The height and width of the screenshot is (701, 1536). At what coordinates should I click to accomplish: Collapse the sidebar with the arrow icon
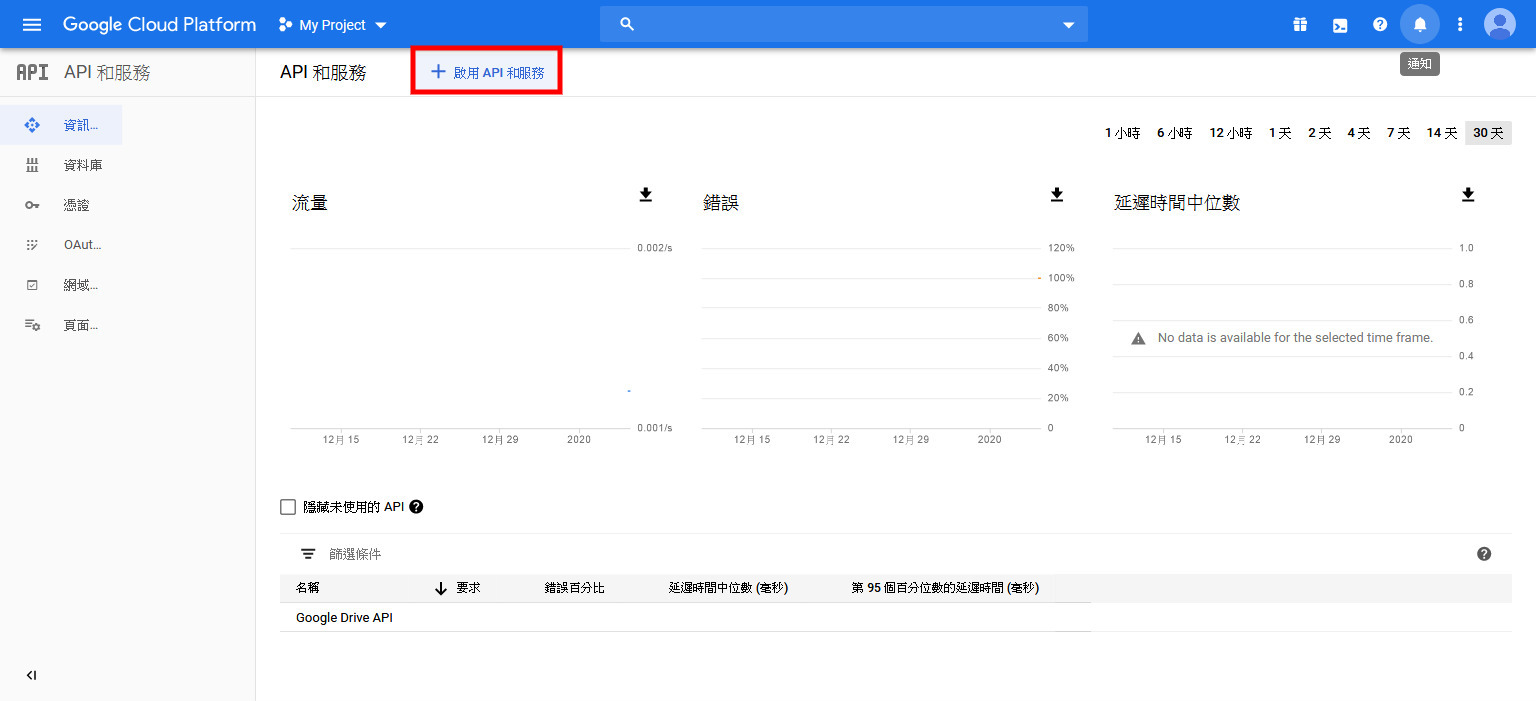[31, 675]
